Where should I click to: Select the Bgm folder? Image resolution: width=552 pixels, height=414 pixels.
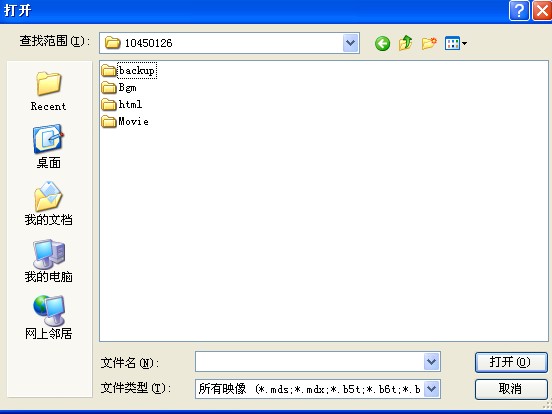point(119,87)
